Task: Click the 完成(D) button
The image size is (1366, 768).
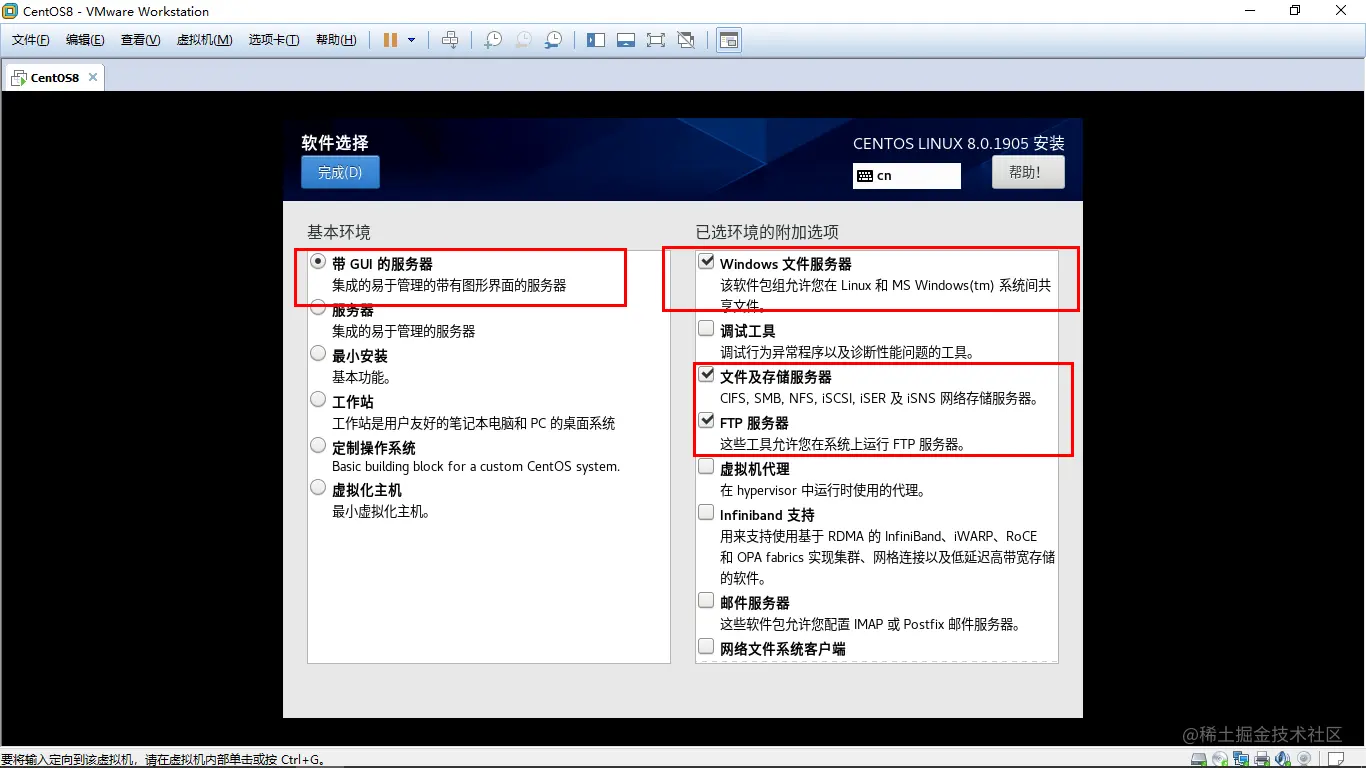Action: click(340, 172)
